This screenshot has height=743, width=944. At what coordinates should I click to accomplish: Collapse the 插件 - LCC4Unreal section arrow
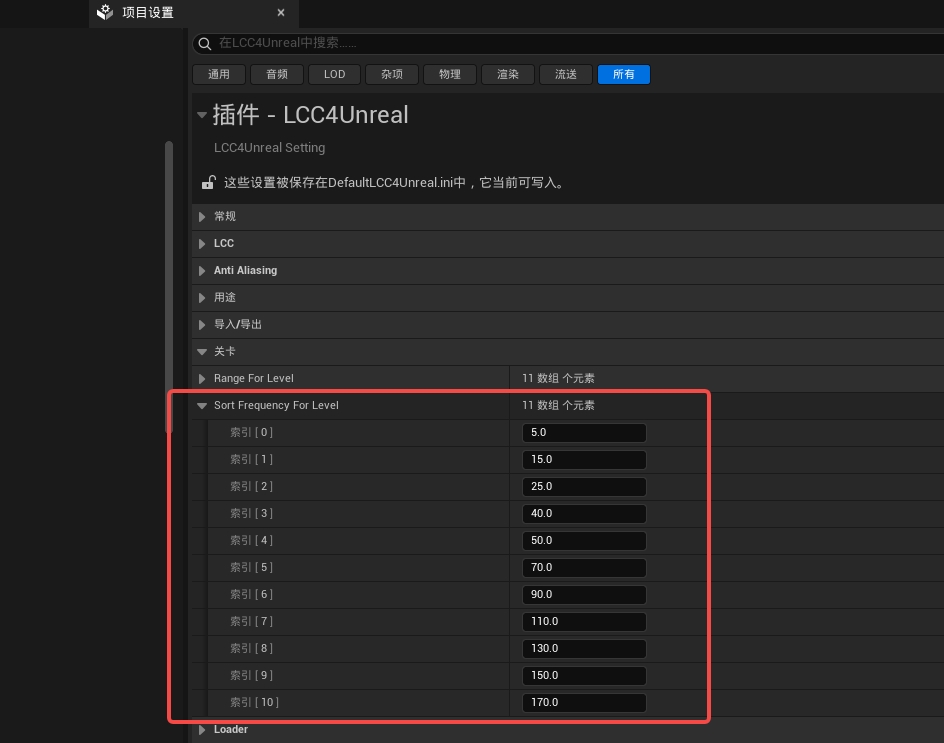tap(202, 114)
